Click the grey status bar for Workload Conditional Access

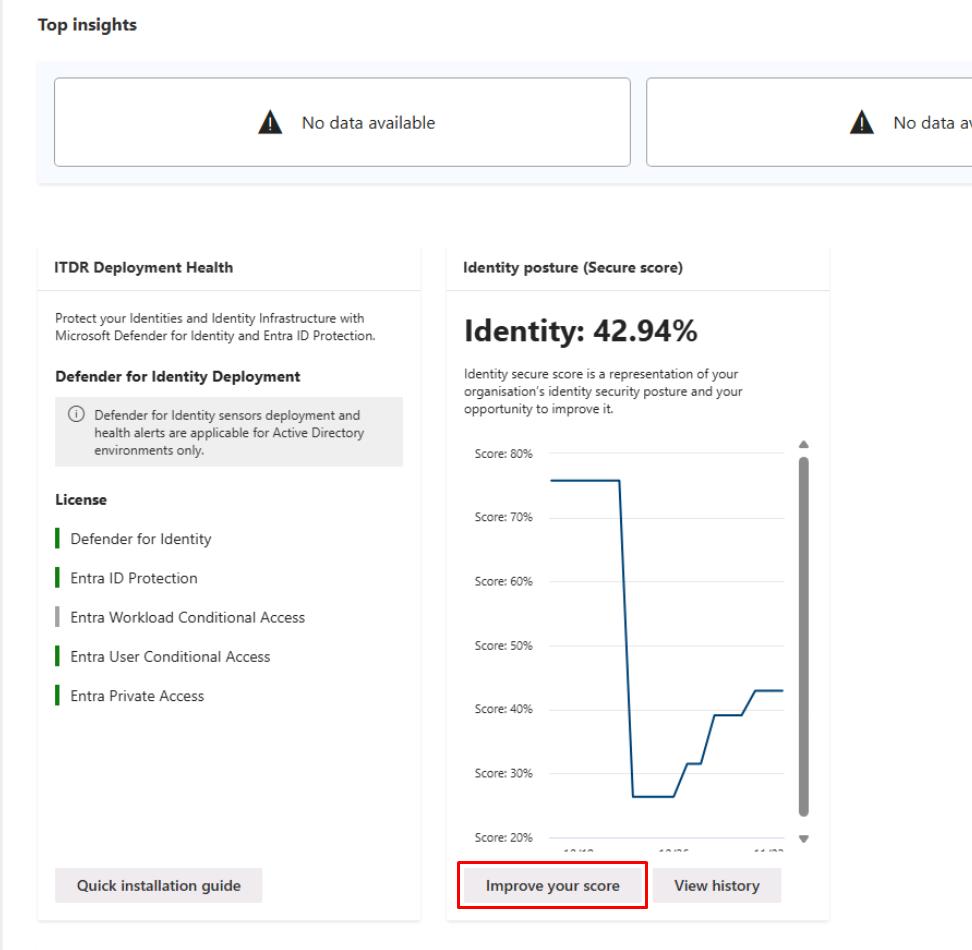[x=56, y=618]
